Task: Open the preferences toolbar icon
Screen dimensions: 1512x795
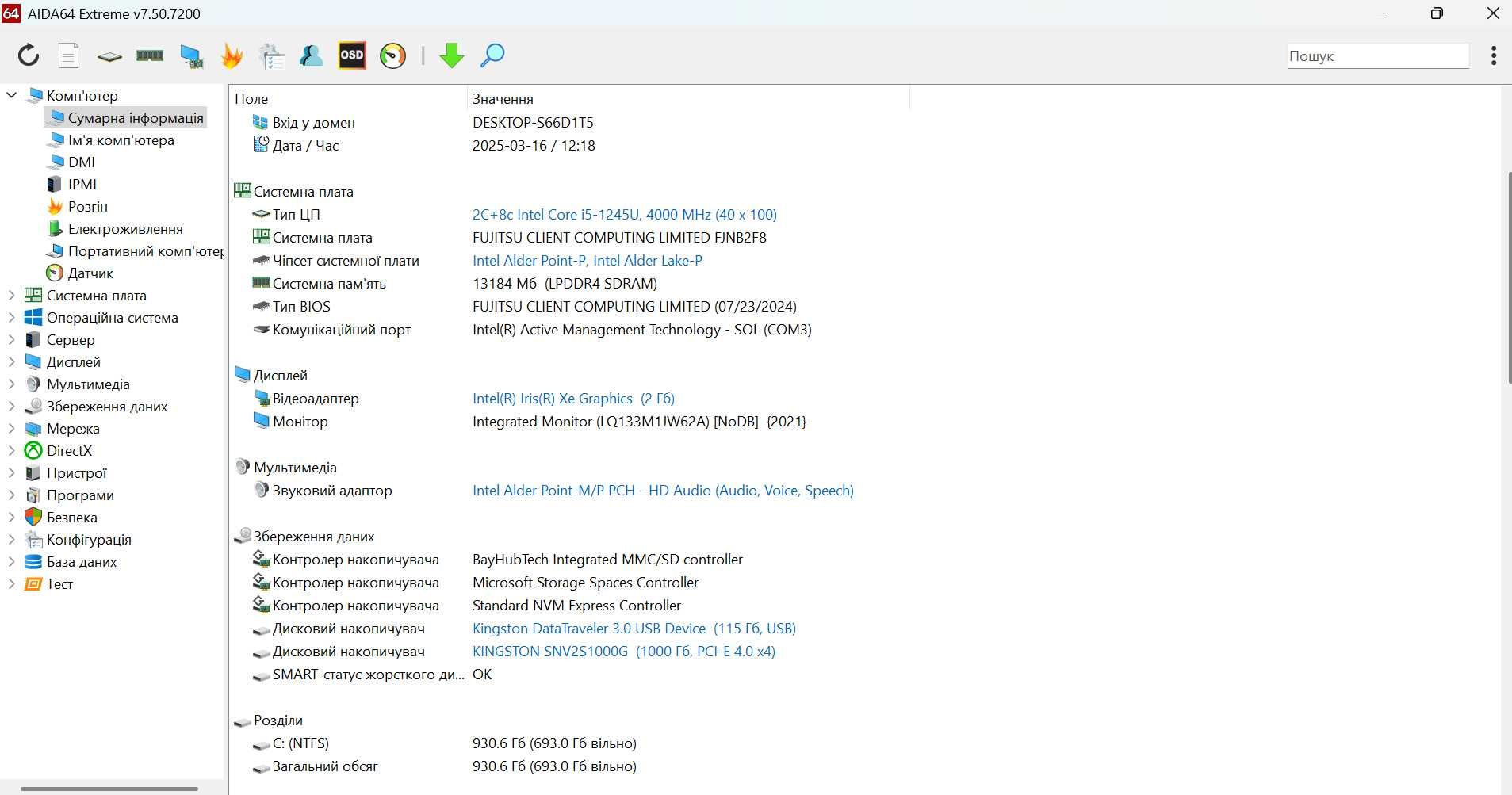Action: point(272,55)
